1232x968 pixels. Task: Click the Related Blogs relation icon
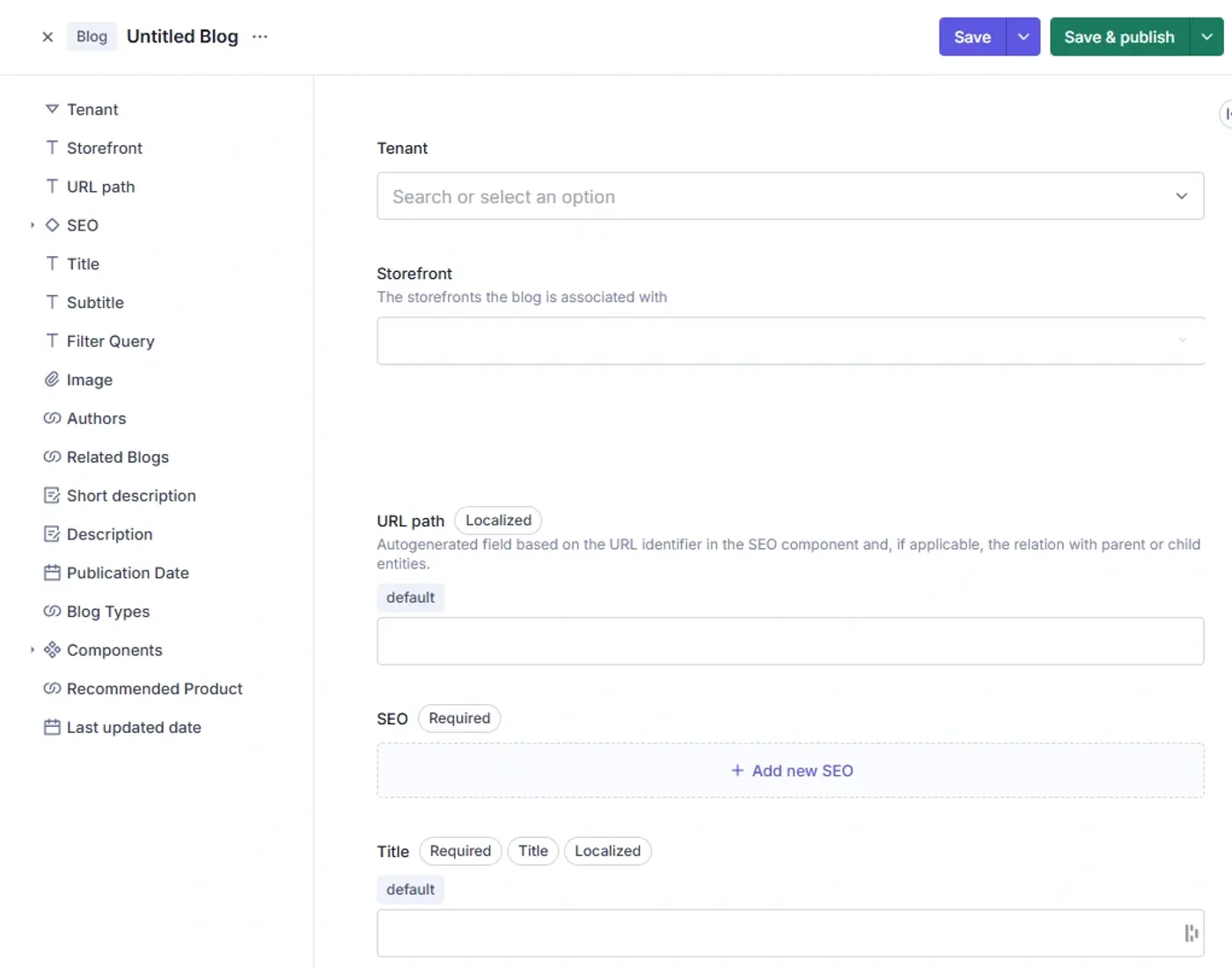(x=52, y=457)
